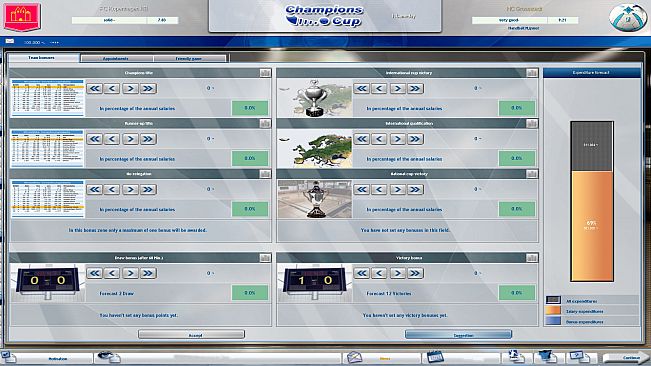Increase Draw bonus by large step
The width and height of the screenshot is (651, 366).
[148, 273]
